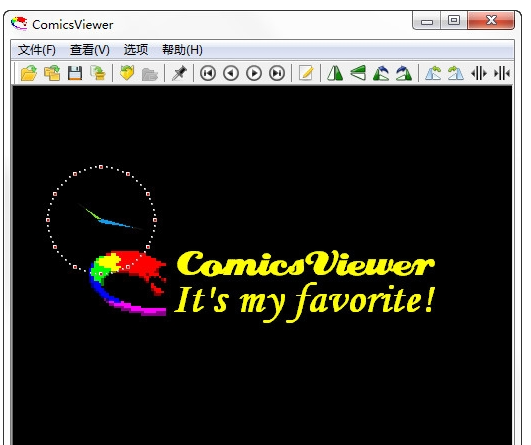
Task: Click the save floppy disk icon
Action: point(75,73)
